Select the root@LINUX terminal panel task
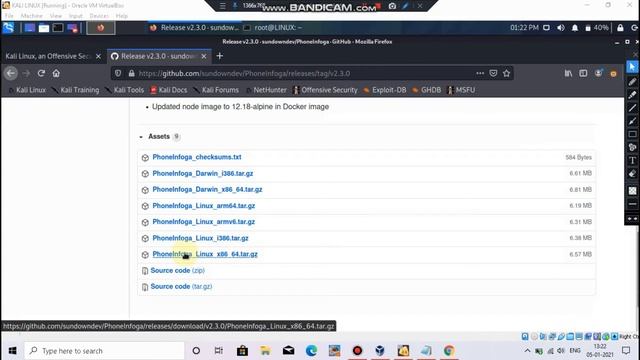640x360 pixels. click(x=273, y=28)
